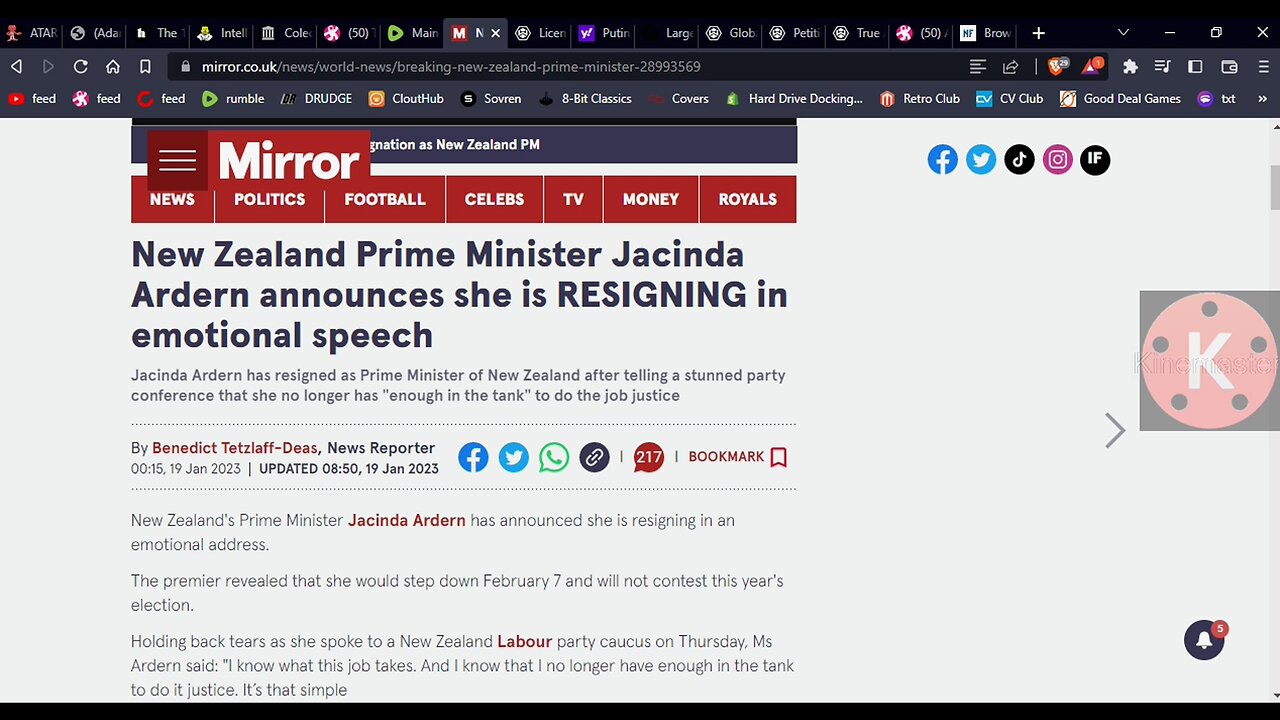The width and height of the screenshot is (1280, 720).
Task: Open Mirror's TikTok icon
Action: (1019, 160)
